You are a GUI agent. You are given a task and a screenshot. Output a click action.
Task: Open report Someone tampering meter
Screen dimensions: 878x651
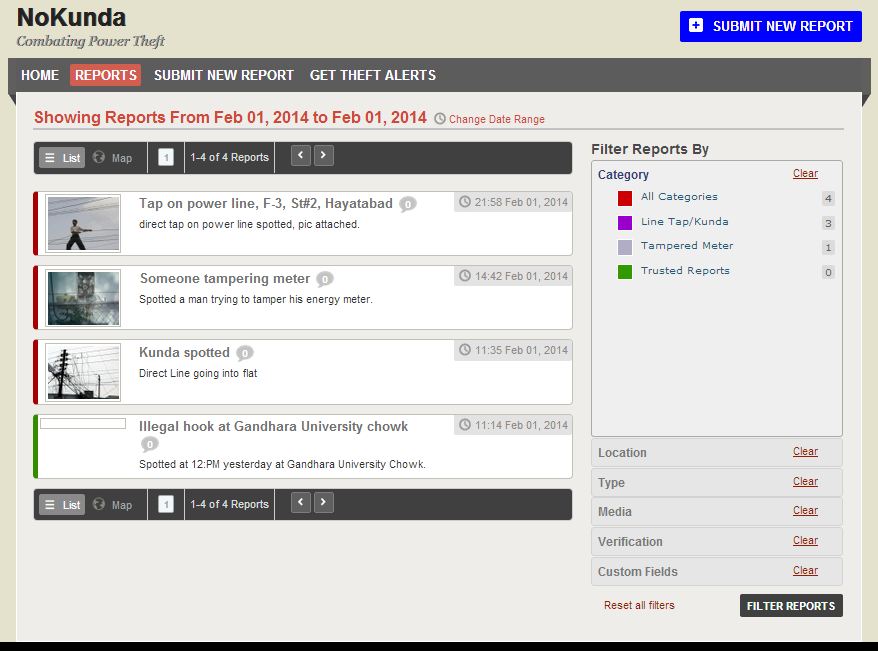[x=225, y=278]
